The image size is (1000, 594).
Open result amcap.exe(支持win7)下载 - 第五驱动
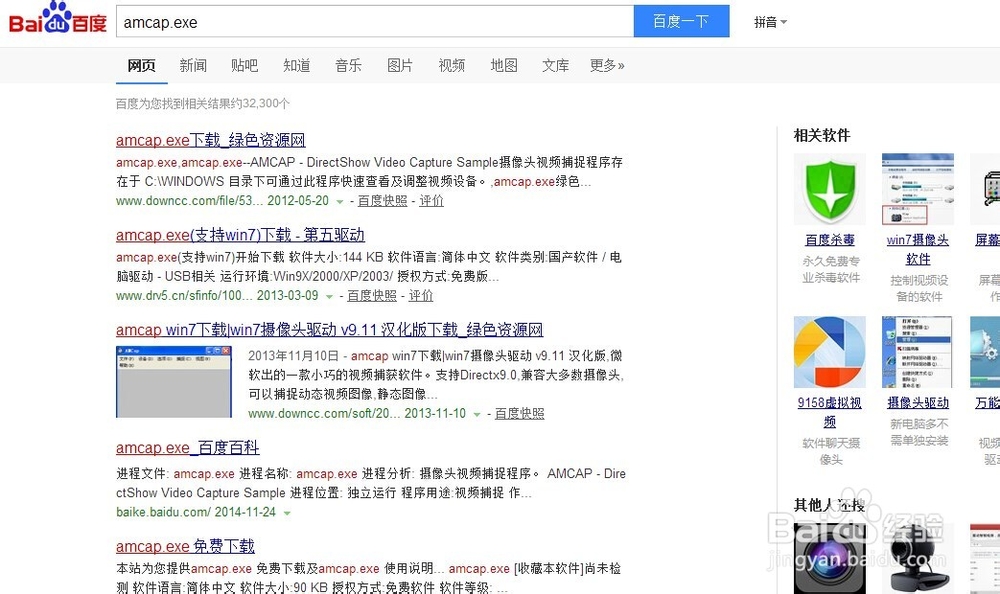[240, 235]
